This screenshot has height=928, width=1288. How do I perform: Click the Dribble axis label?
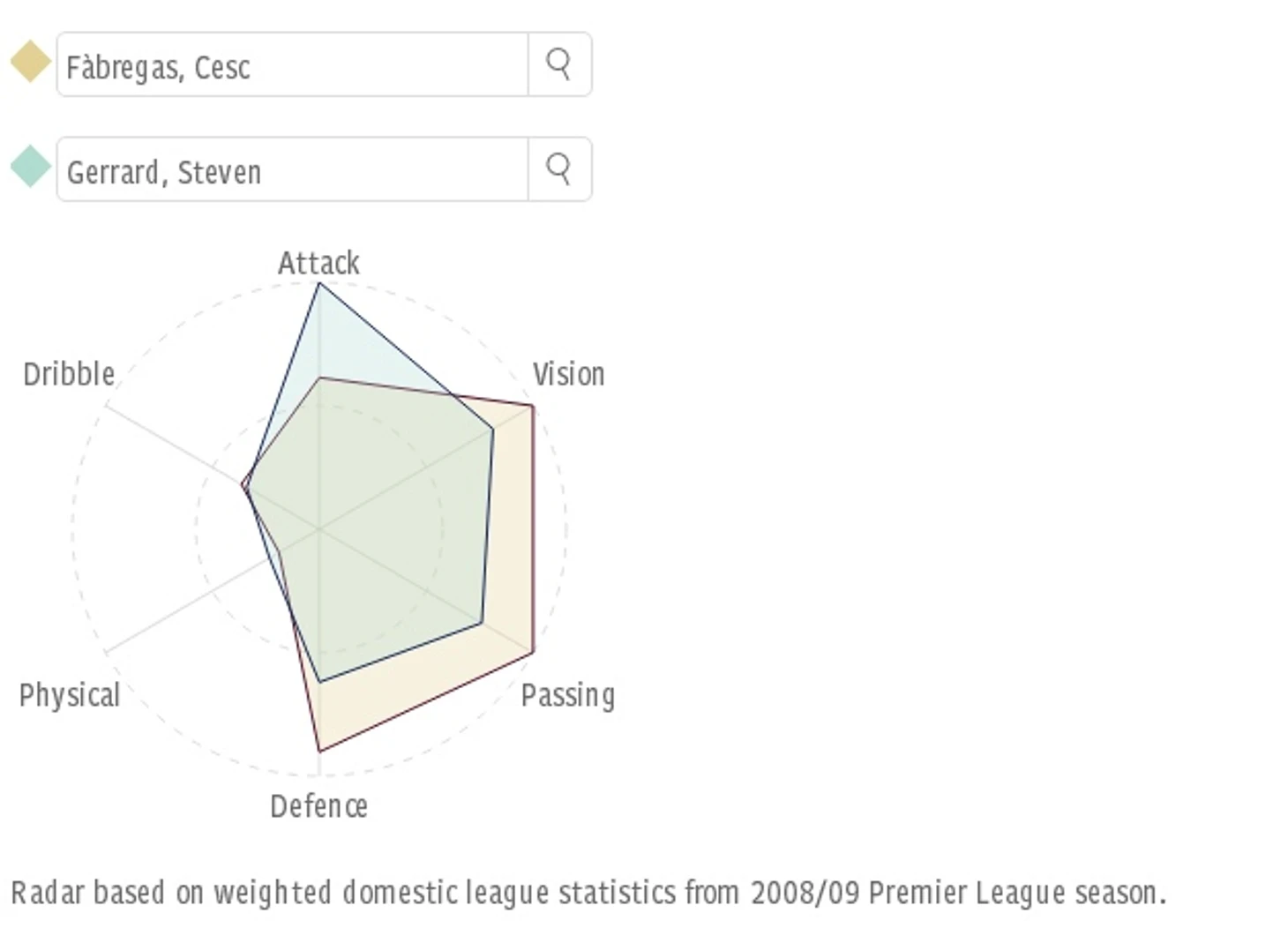coord(69,374)
